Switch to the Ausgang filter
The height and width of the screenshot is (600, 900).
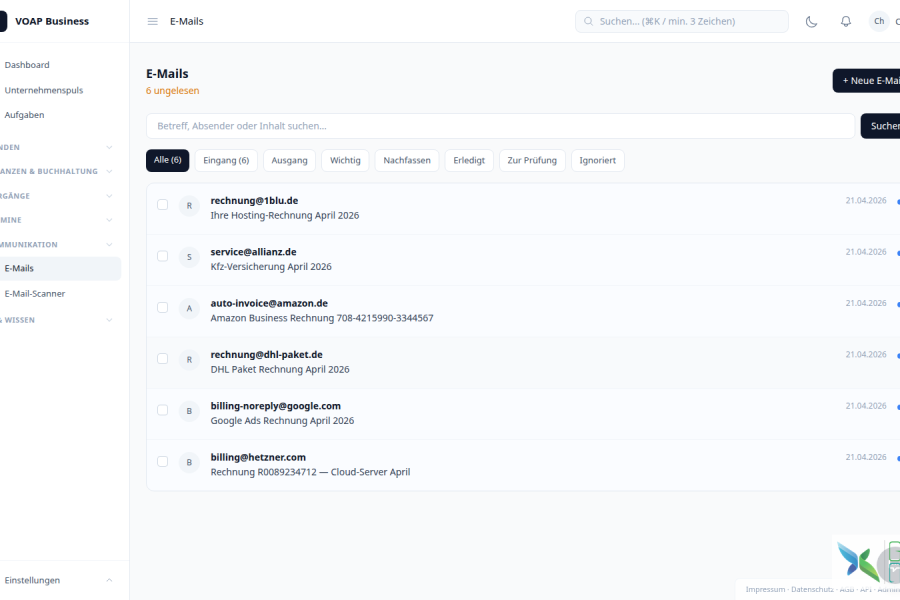click(x=289, y=160)
